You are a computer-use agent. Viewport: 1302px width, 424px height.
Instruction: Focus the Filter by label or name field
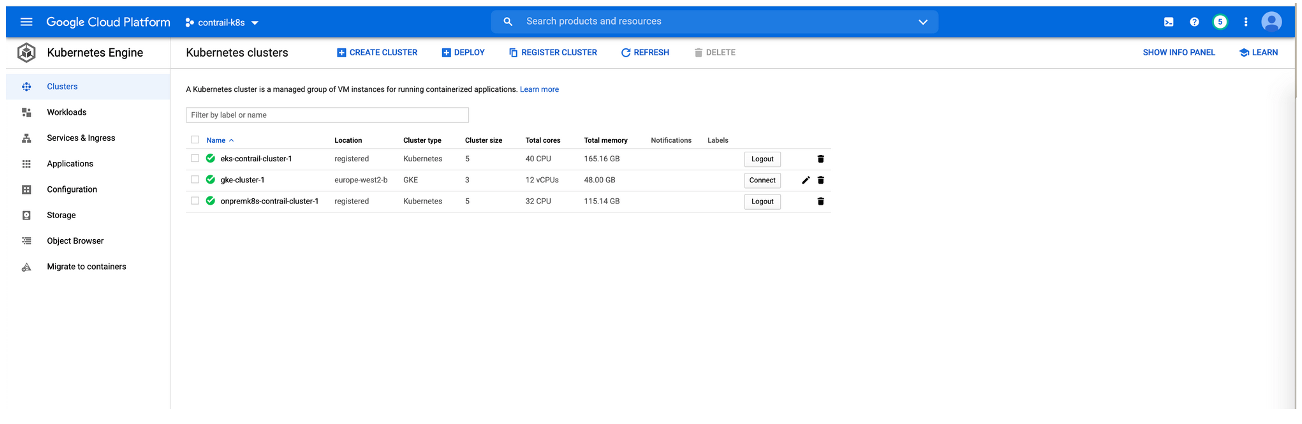tap(327, 115)
